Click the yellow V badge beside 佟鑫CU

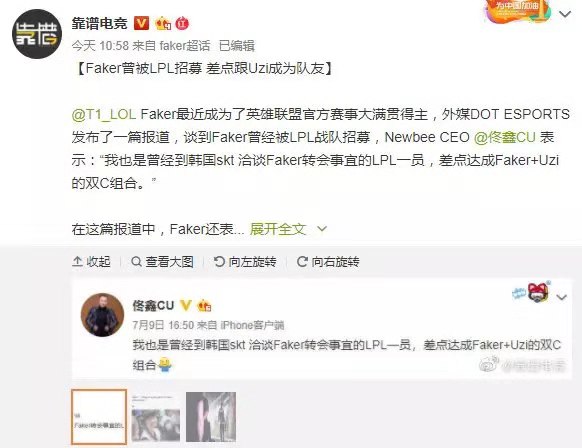(186, 305)
